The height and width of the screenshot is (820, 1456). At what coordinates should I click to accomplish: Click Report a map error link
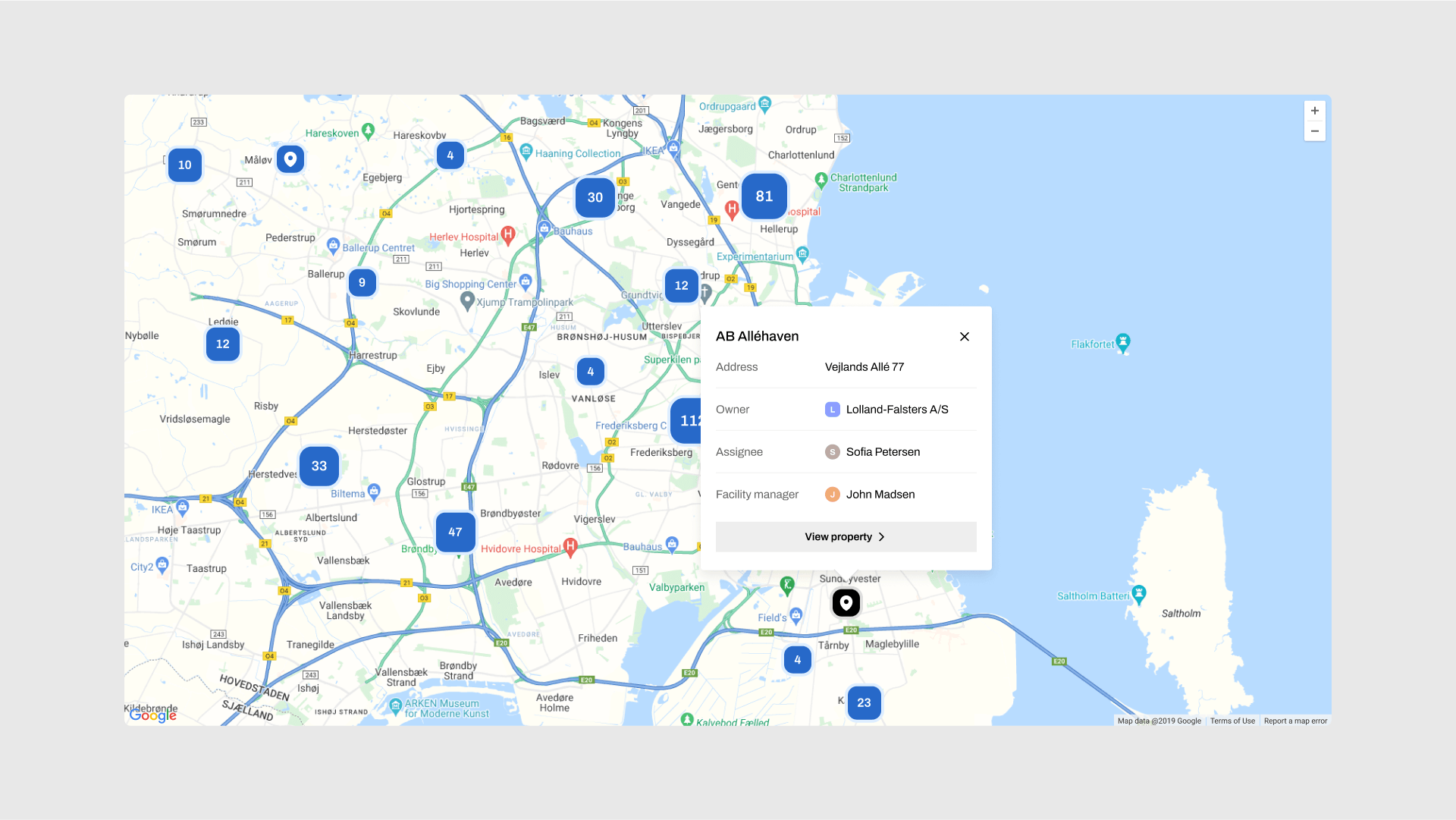click(1295, 721)
